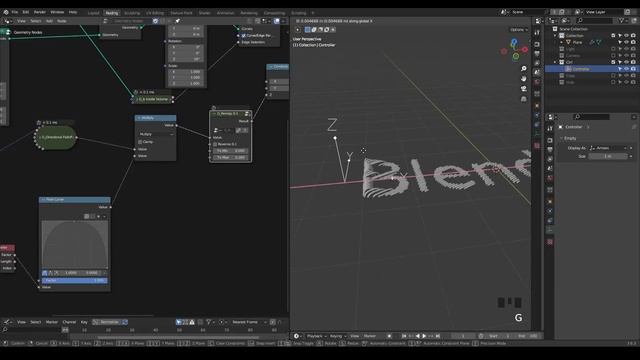Jump to first frame button

404,336
